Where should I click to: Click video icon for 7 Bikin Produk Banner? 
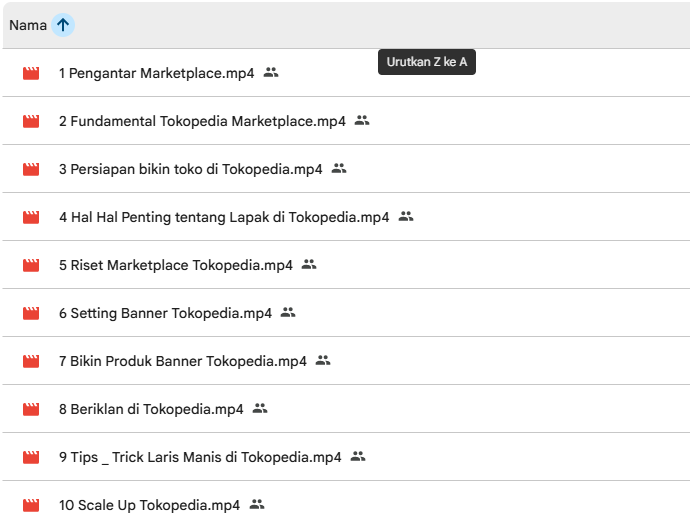pyautogui.click(x=31, y=361)
